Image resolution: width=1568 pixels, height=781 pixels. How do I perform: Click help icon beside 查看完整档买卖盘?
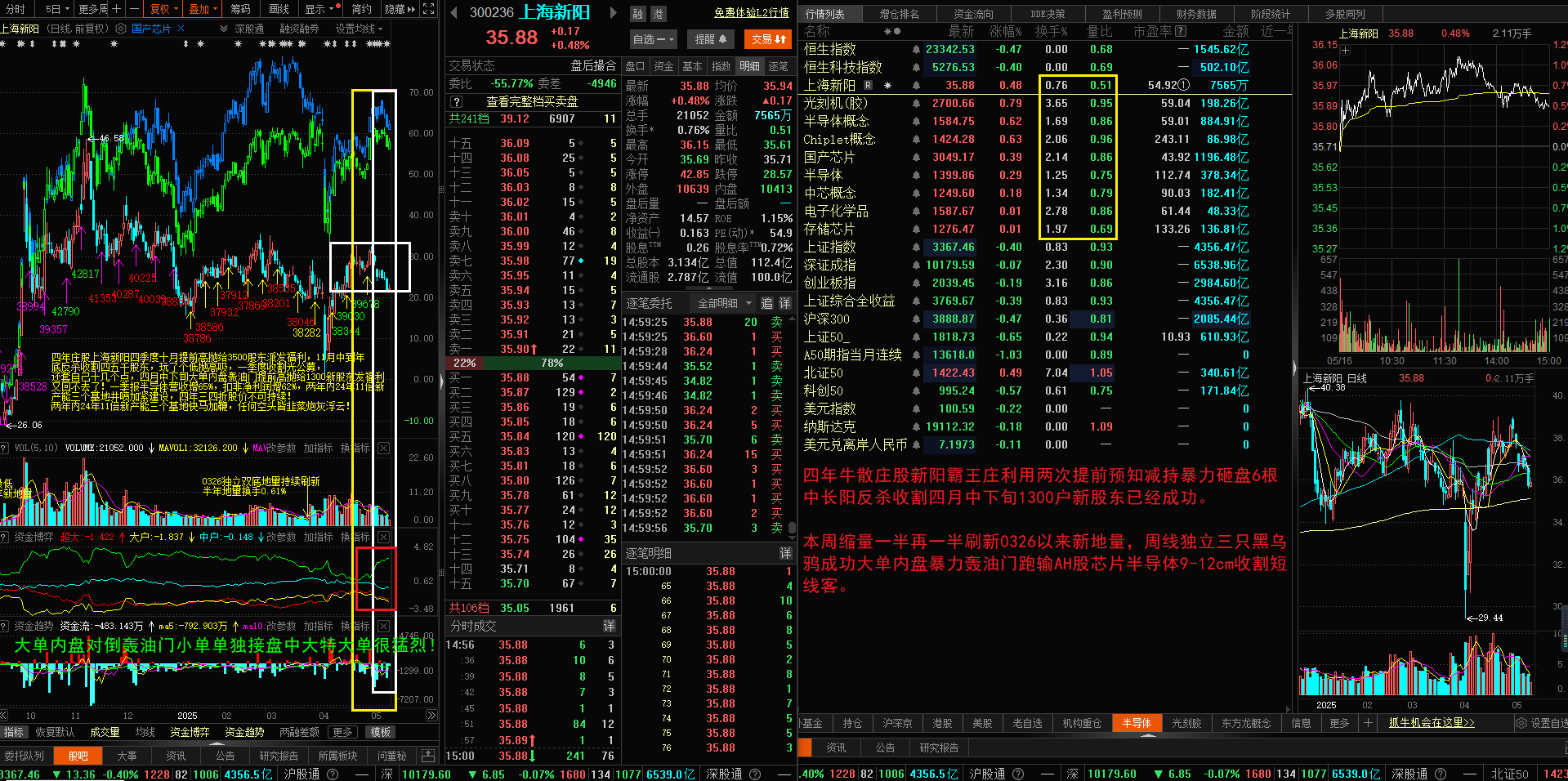(457, 102)
